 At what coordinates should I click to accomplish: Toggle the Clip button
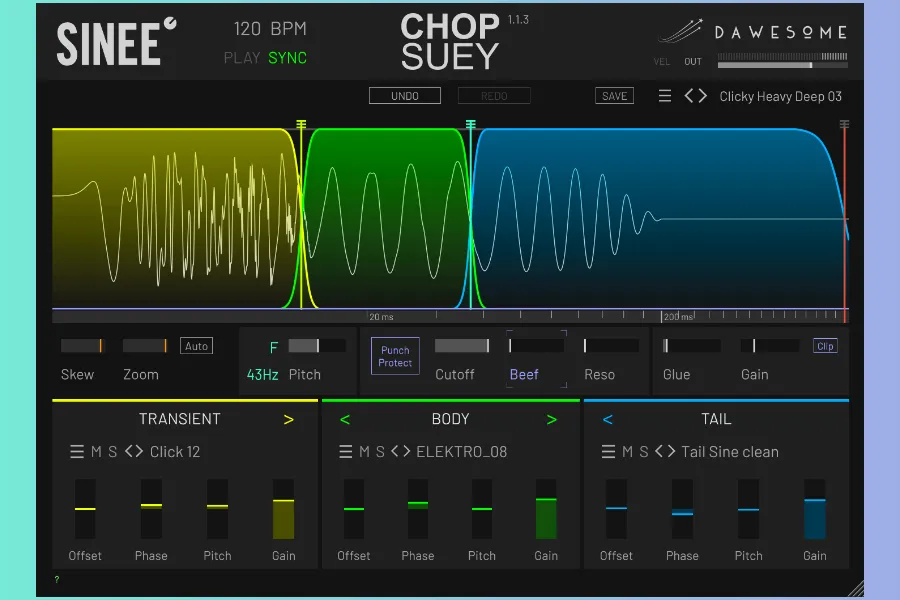click(x=825, y=346)
